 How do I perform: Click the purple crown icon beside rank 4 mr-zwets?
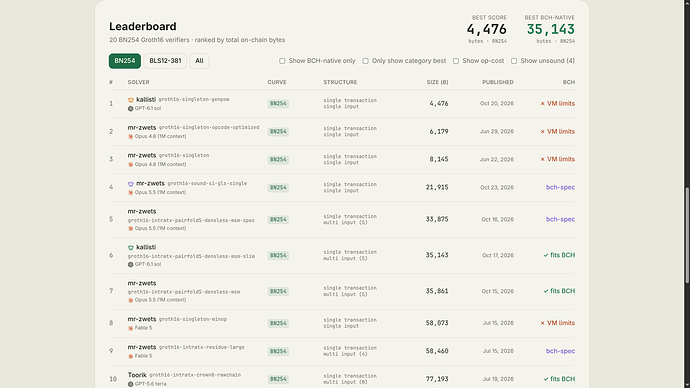pyautogui.click(x=131, y=184)
